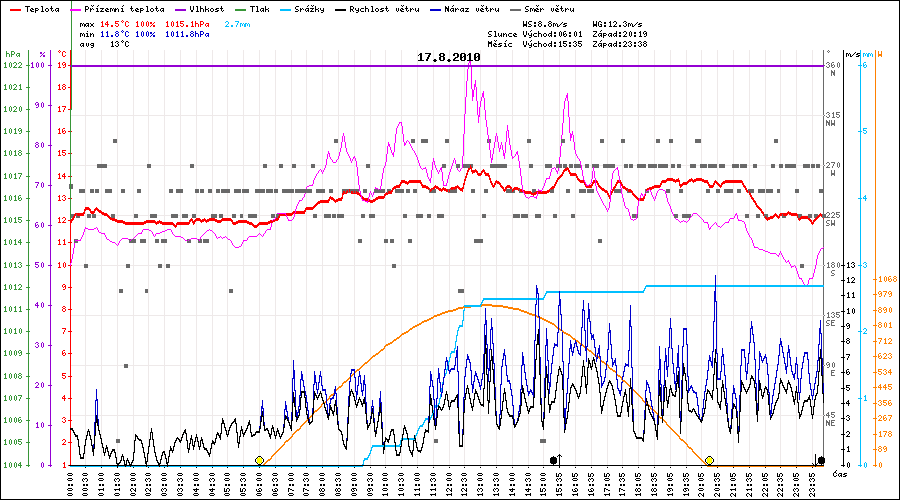Click the magenta Přízemní teplota legend swatch
This screenshot has height=500, width=900.
tap(75, 10)
